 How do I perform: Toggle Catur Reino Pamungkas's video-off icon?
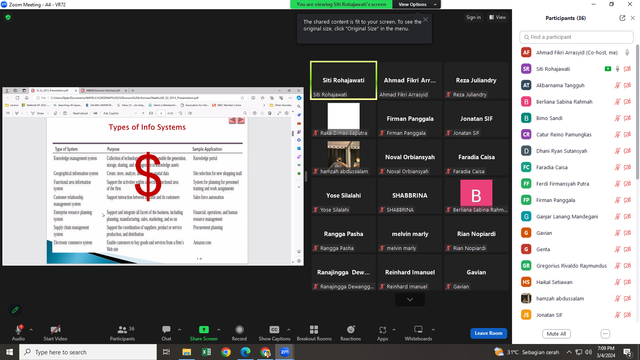[628, 134]
